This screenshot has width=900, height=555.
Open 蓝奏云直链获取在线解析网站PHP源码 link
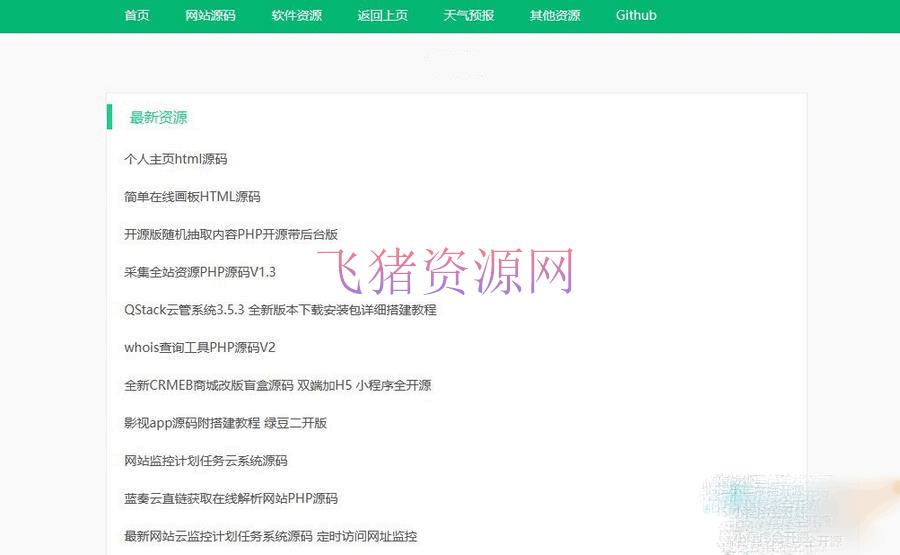[231, 499]
